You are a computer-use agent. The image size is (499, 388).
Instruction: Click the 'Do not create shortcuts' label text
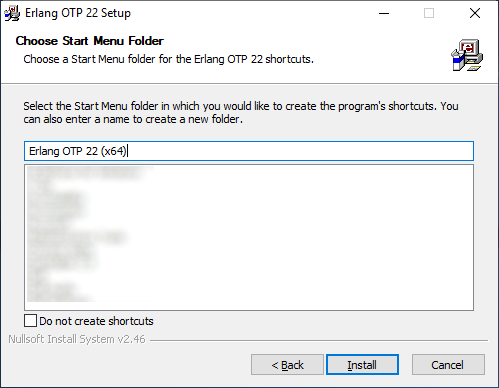[x=96, y=321]
